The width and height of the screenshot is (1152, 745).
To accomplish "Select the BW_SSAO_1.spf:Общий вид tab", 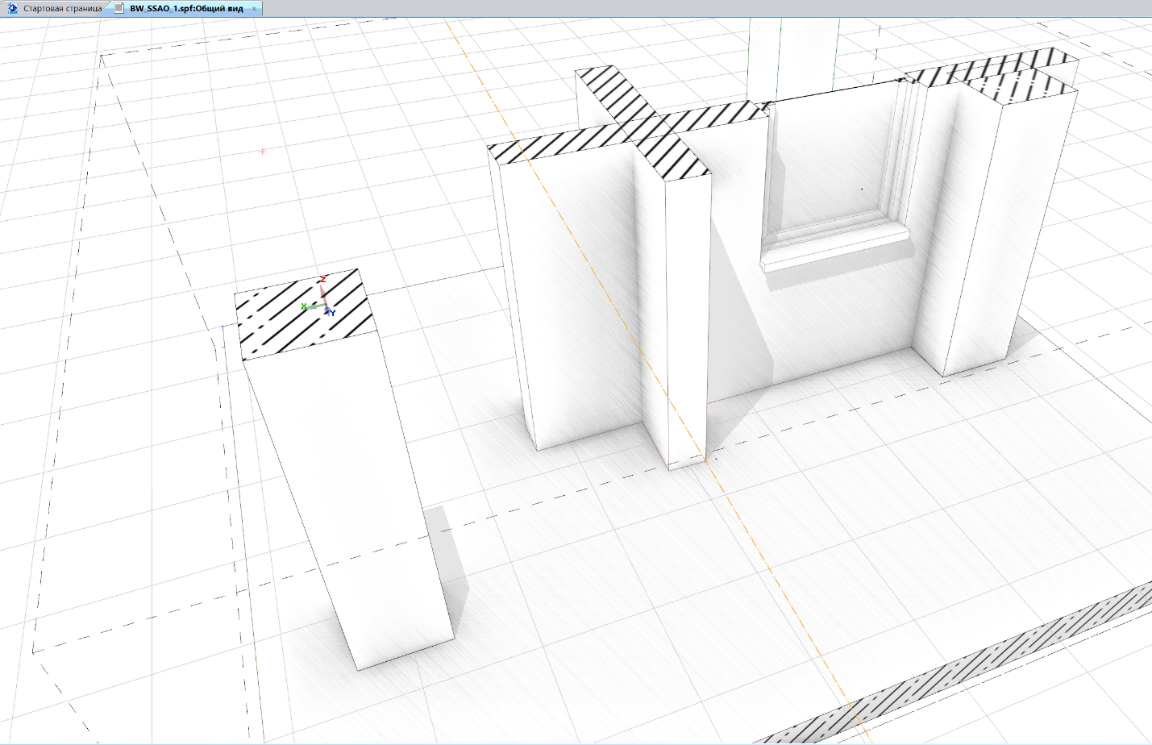I will [188, 8].
